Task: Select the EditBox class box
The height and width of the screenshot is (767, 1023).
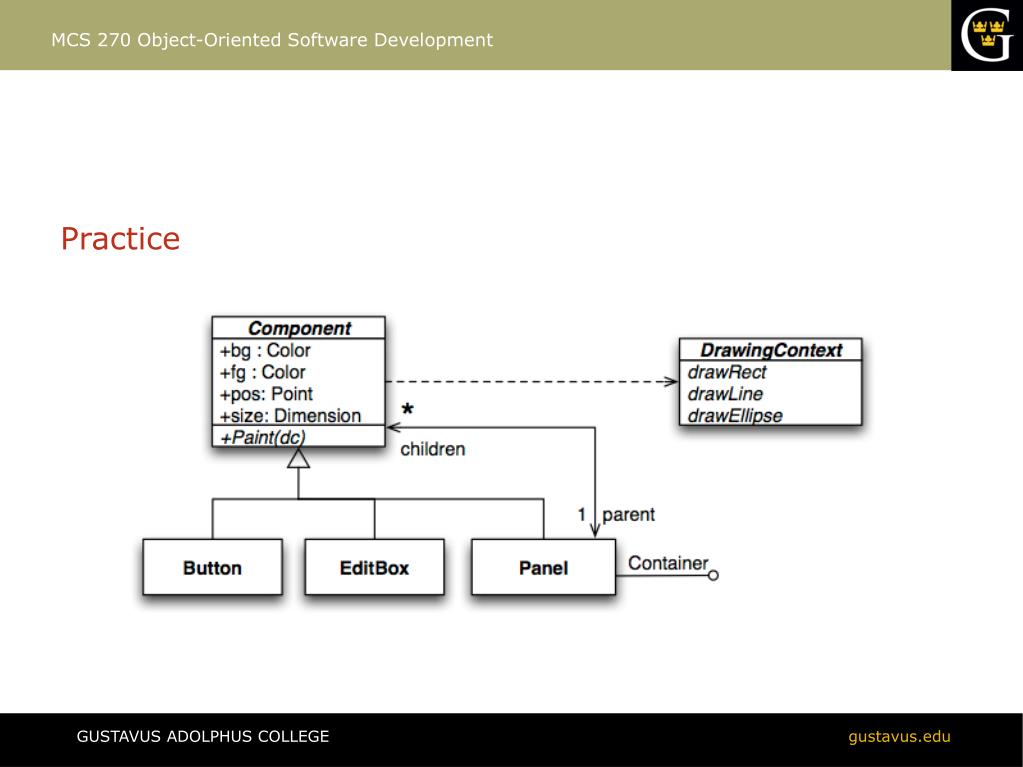Action: [x=374, y=567]
